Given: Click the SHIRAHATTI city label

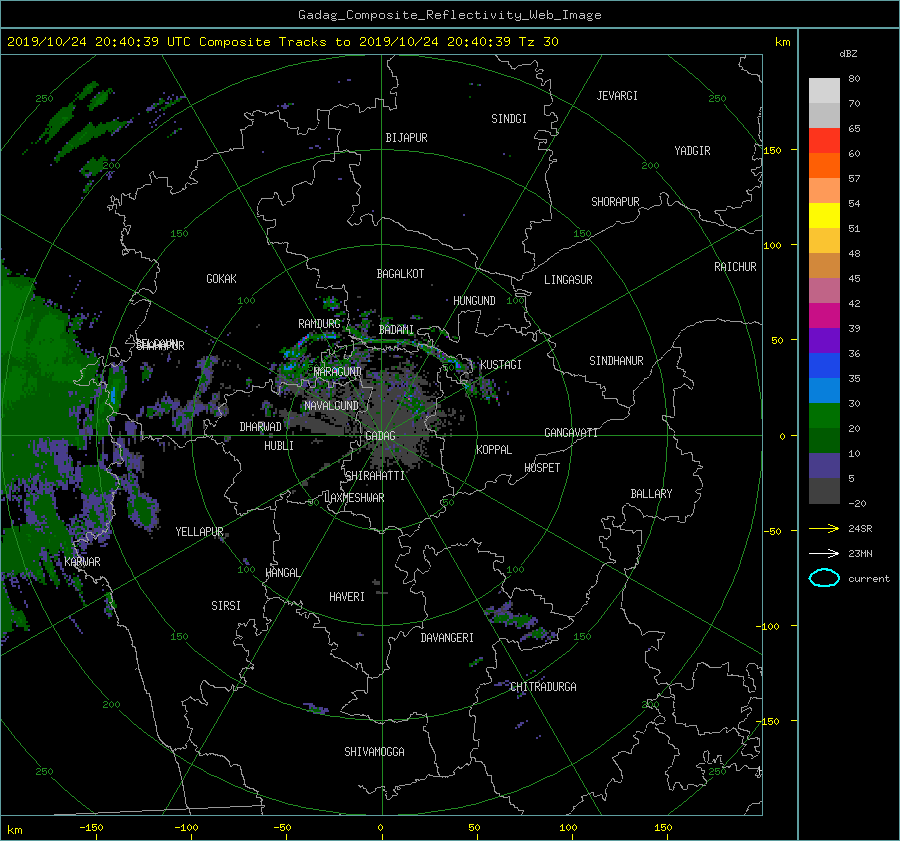Looking at the screenshot, I should click(375, 476).
